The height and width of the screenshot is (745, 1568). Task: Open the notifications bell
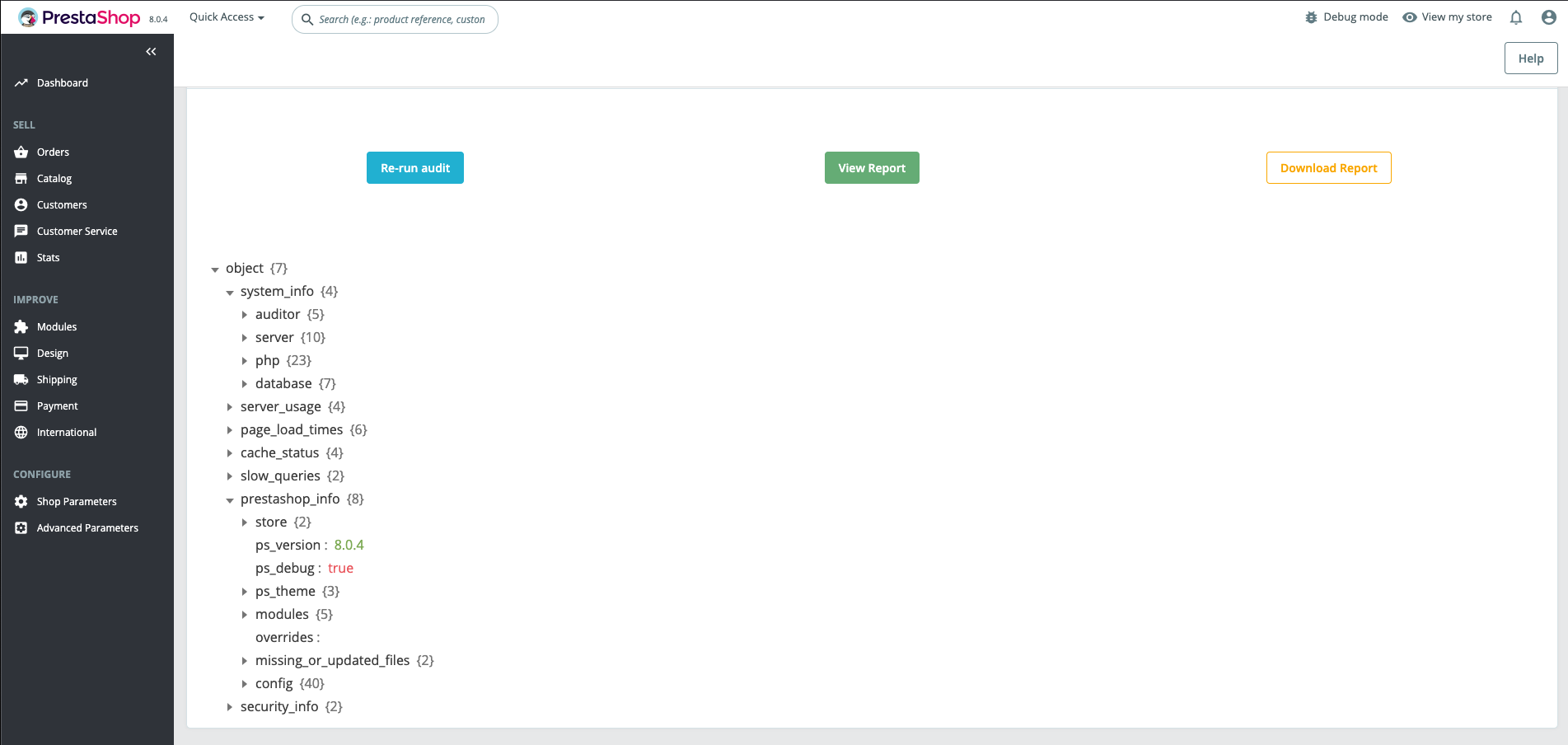click(1515, 17)
